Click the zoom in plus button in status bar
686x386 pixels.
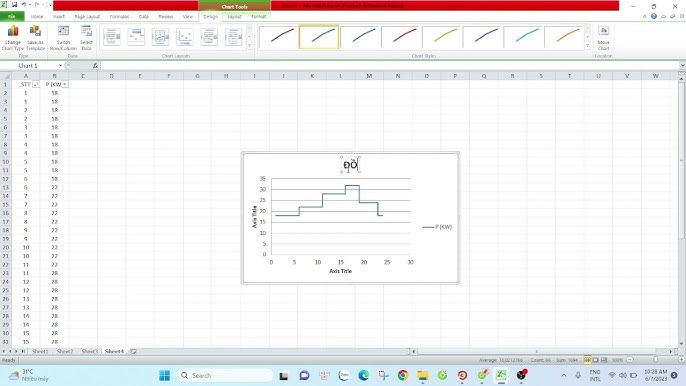click(682, 360)
